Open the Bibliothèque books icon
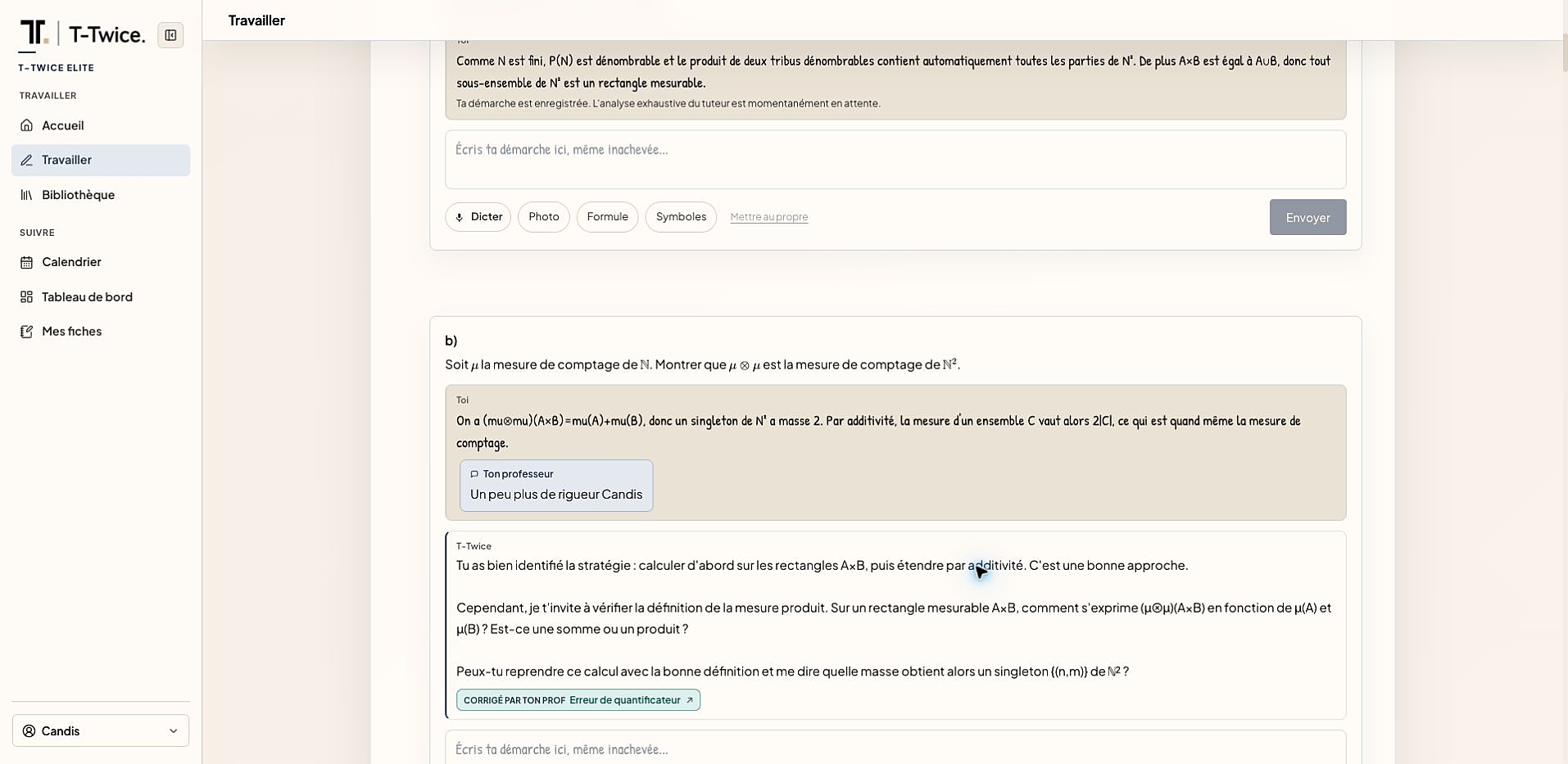 click(x=27, y=195)
